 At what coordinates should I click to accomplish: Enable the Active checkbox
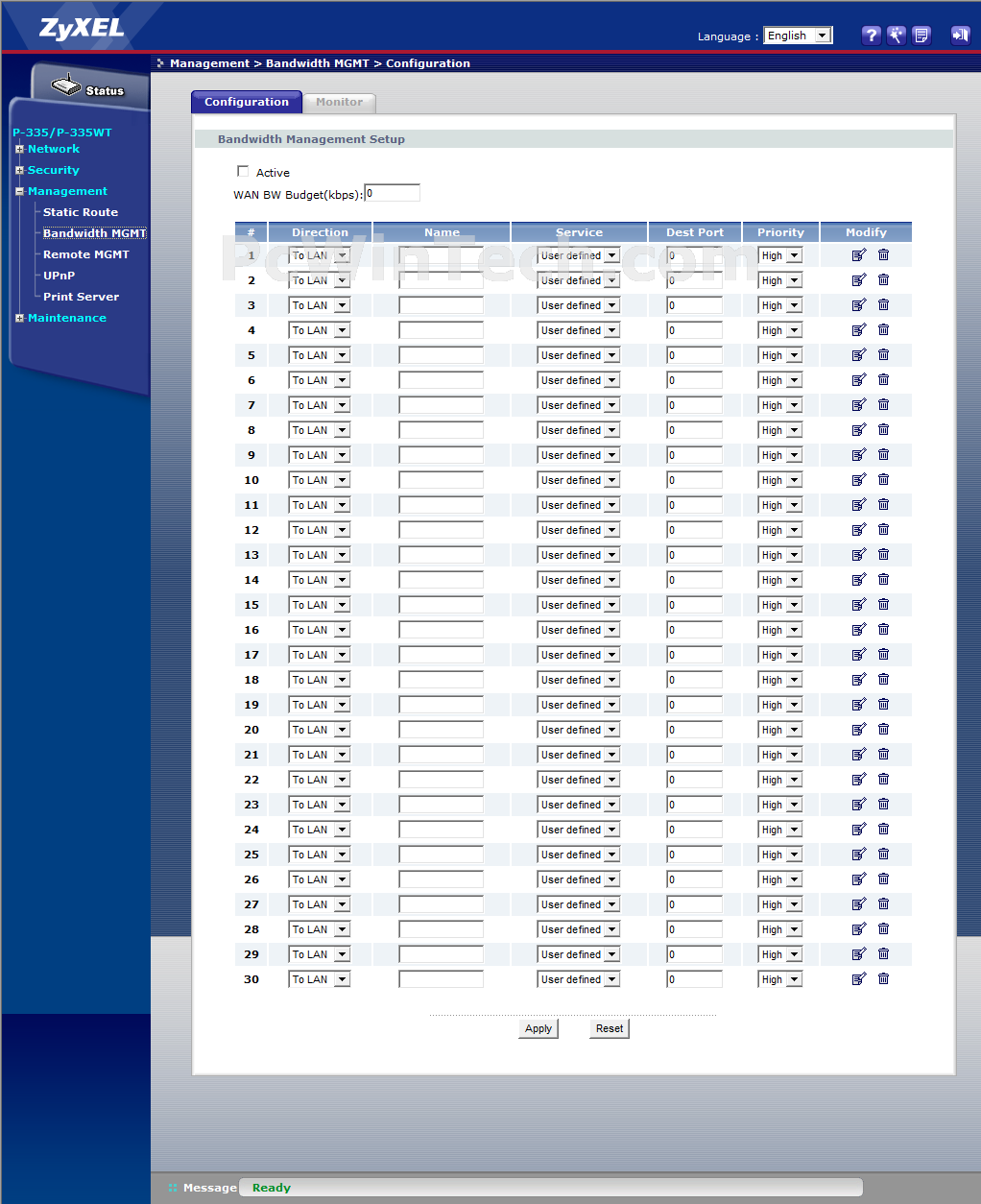click(x=243, y=172)
